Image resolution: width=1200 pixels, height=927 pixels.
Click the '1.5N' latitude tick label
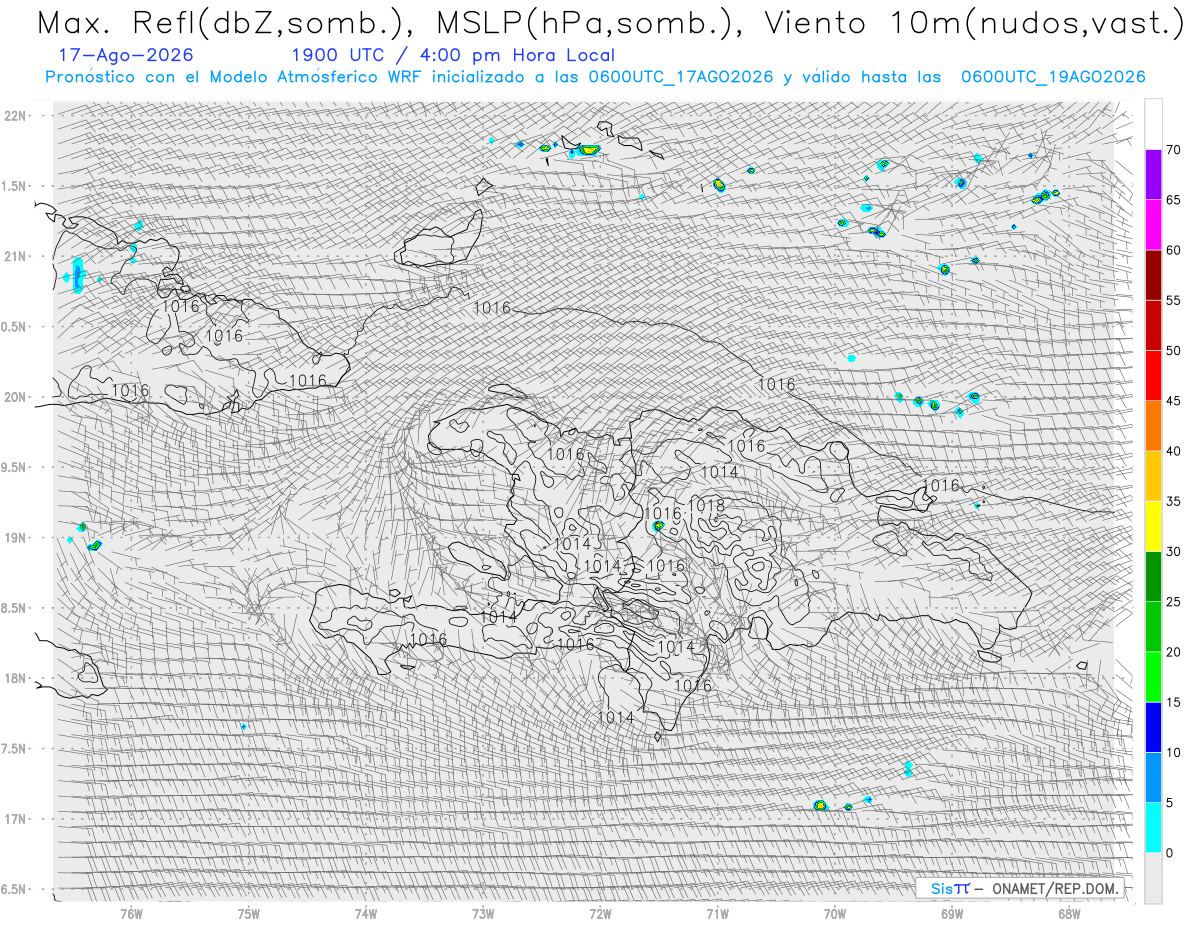(15, 186)
